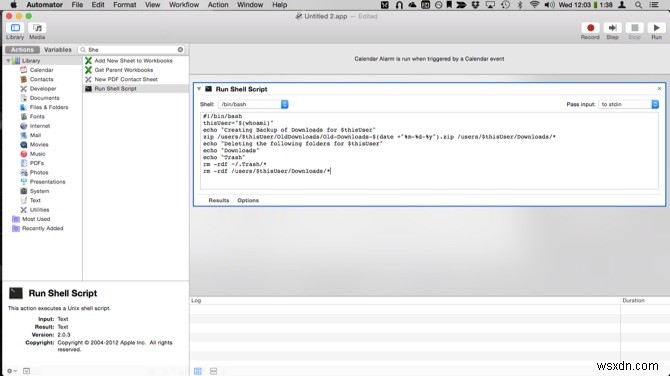Select the PDFs library category

[37, 163]
